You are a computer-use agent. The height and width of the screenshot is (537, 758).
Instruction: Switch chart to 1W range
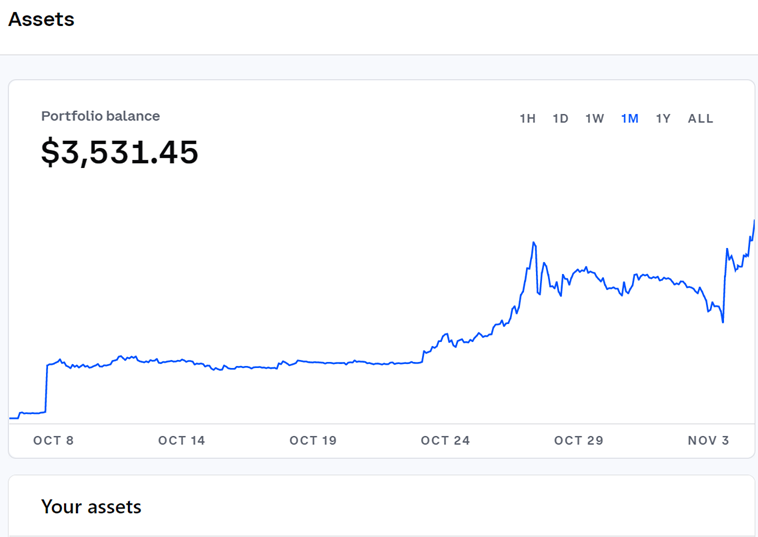[x=595, y=118]
